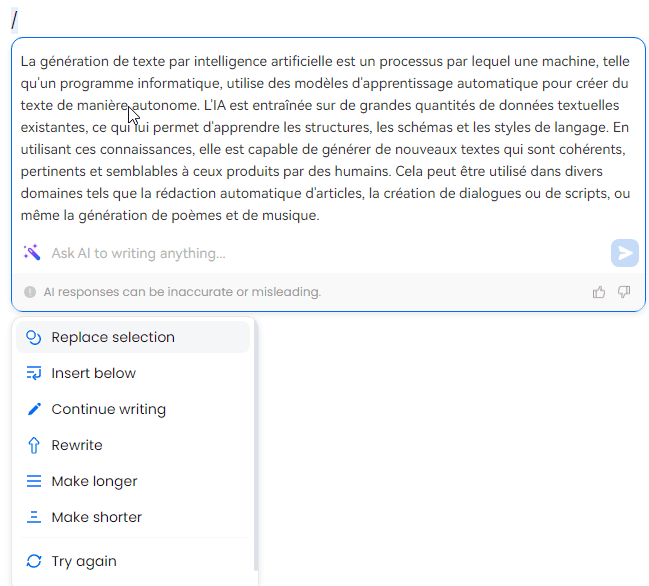The height and width of the screenshot is (586, 649).
Task: Choose Insert below from the menu
Action: (133, 373)
